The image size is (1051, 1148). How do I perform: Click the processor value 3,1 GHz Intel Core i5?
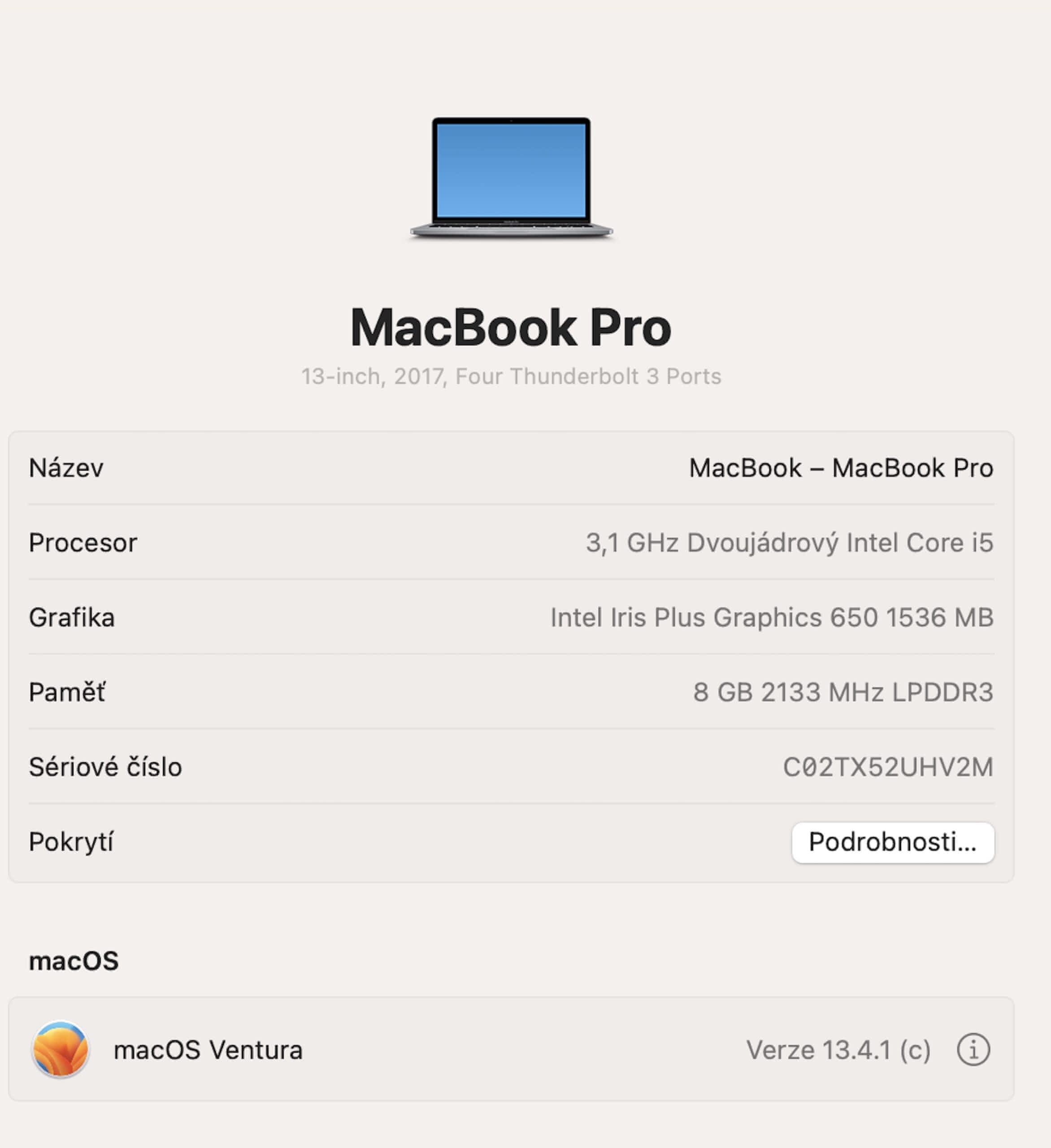coord(790,543)
